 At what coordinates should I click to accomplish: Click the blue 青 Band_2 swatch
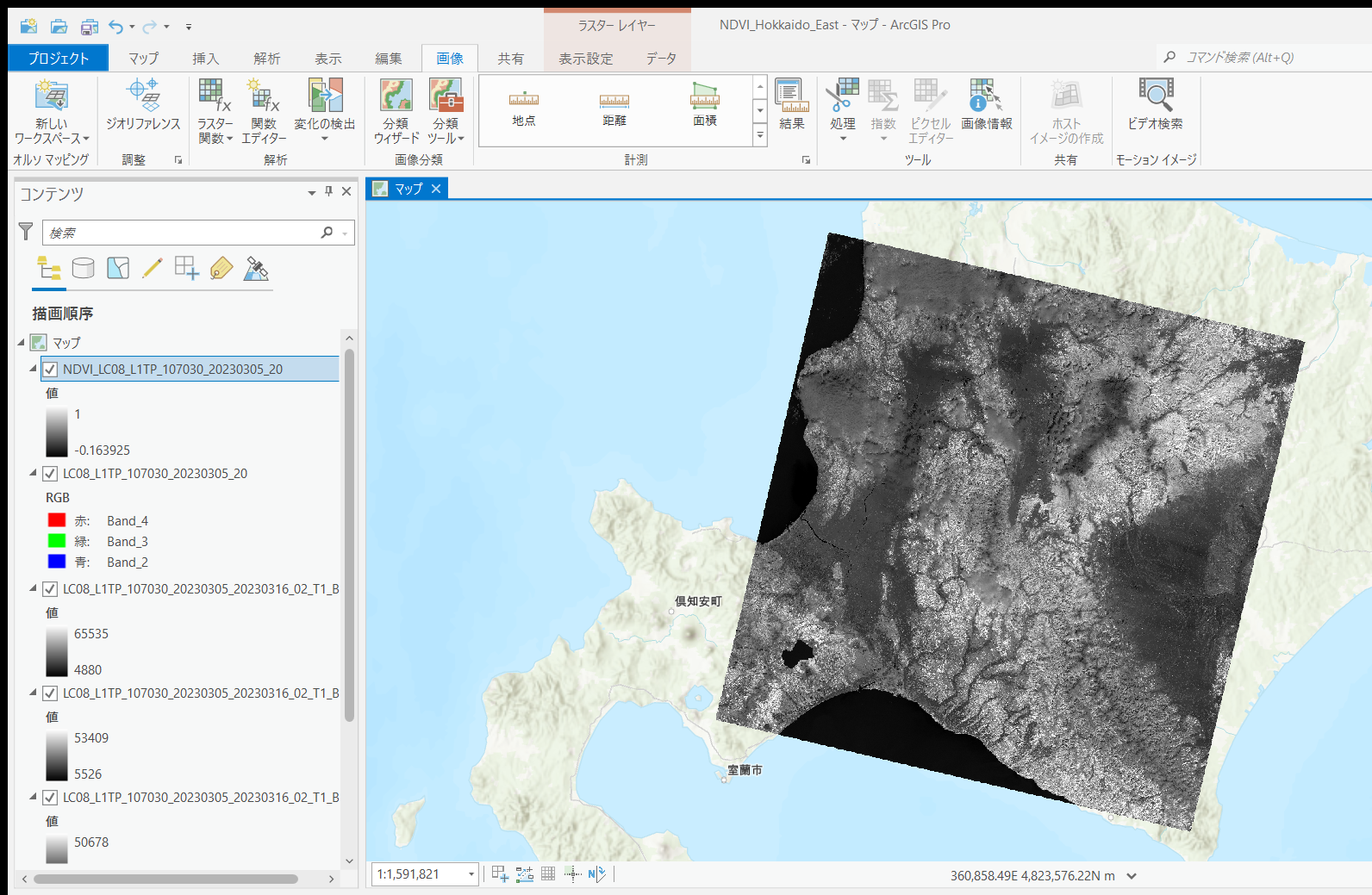57,562
